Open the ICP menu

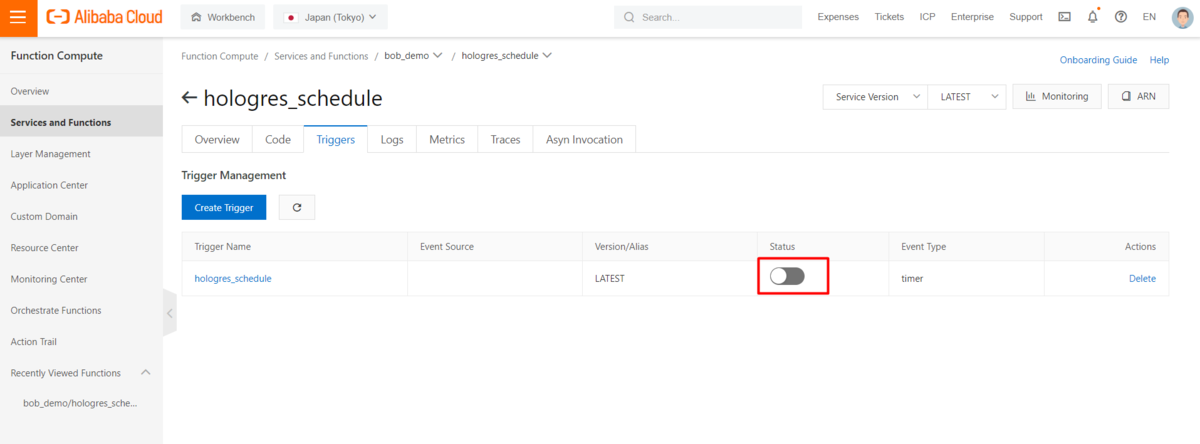[x=928, y=17]
